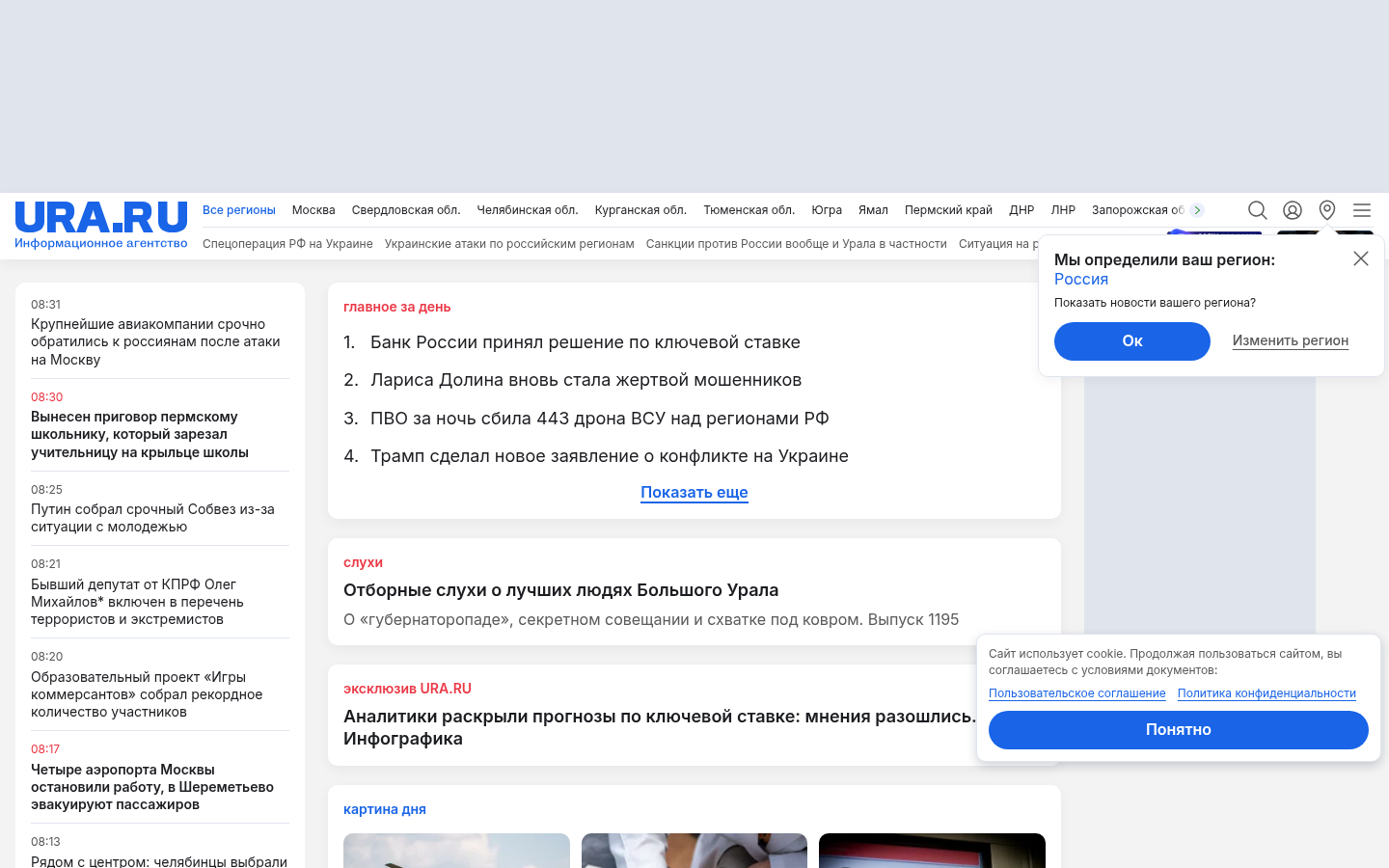1389x868 pixels.
Task: Open the 08:25 news about Путин Совбез
Action: (152, 518)
